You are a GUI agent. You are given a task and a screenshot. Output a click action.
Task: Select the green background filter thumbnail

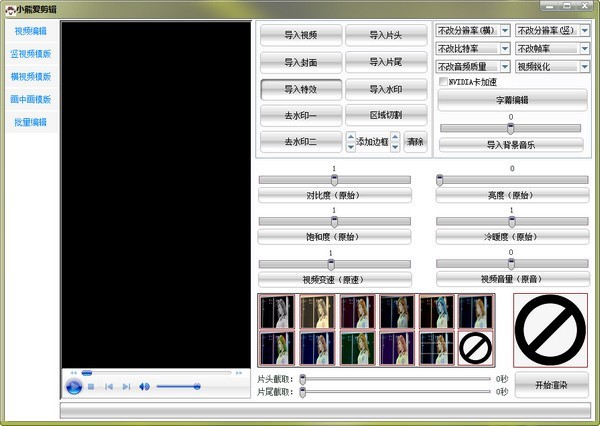[357, 348]
